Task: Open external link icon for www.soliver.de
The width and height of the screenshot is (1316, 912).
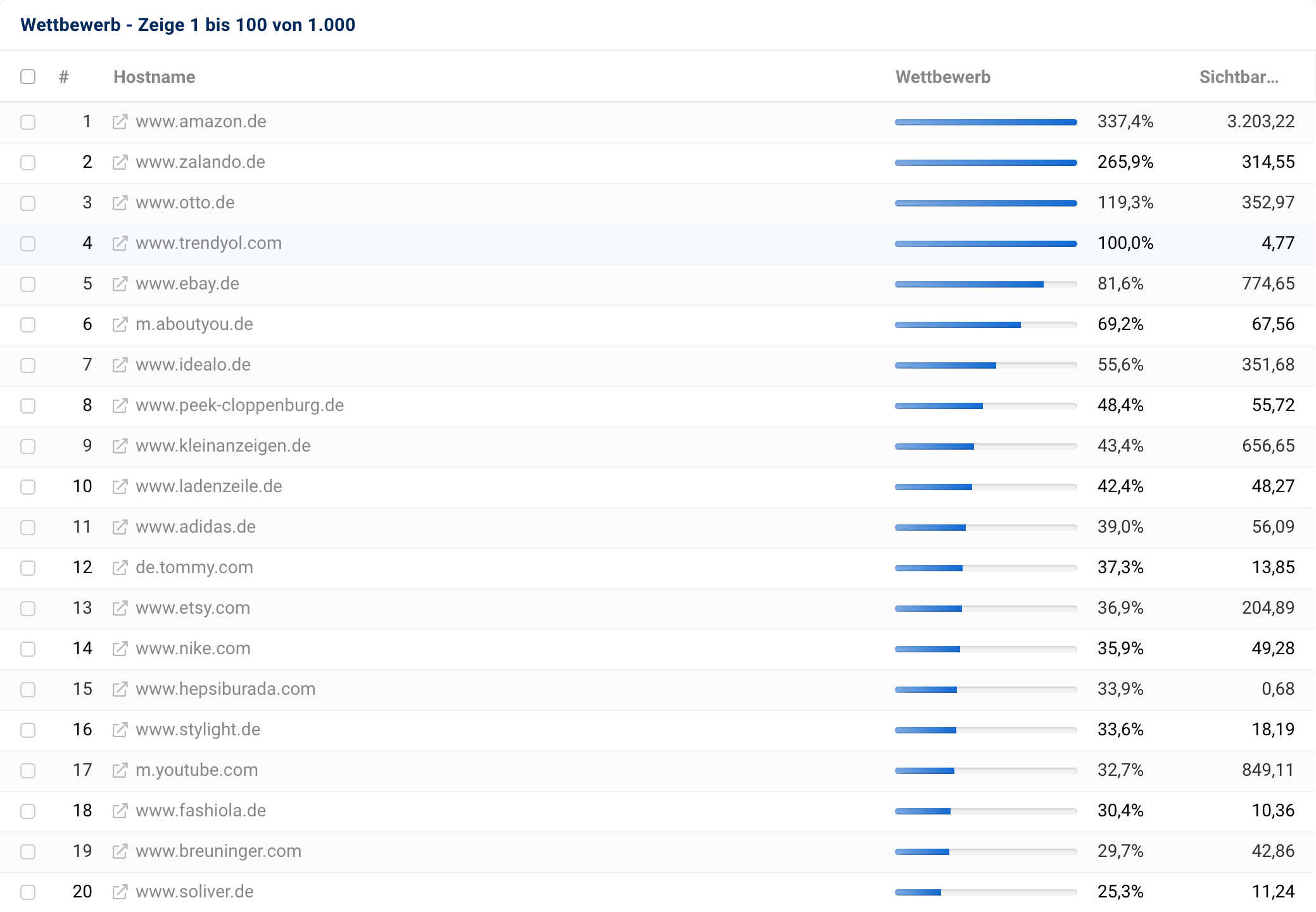Action: [x=120, y=892]
